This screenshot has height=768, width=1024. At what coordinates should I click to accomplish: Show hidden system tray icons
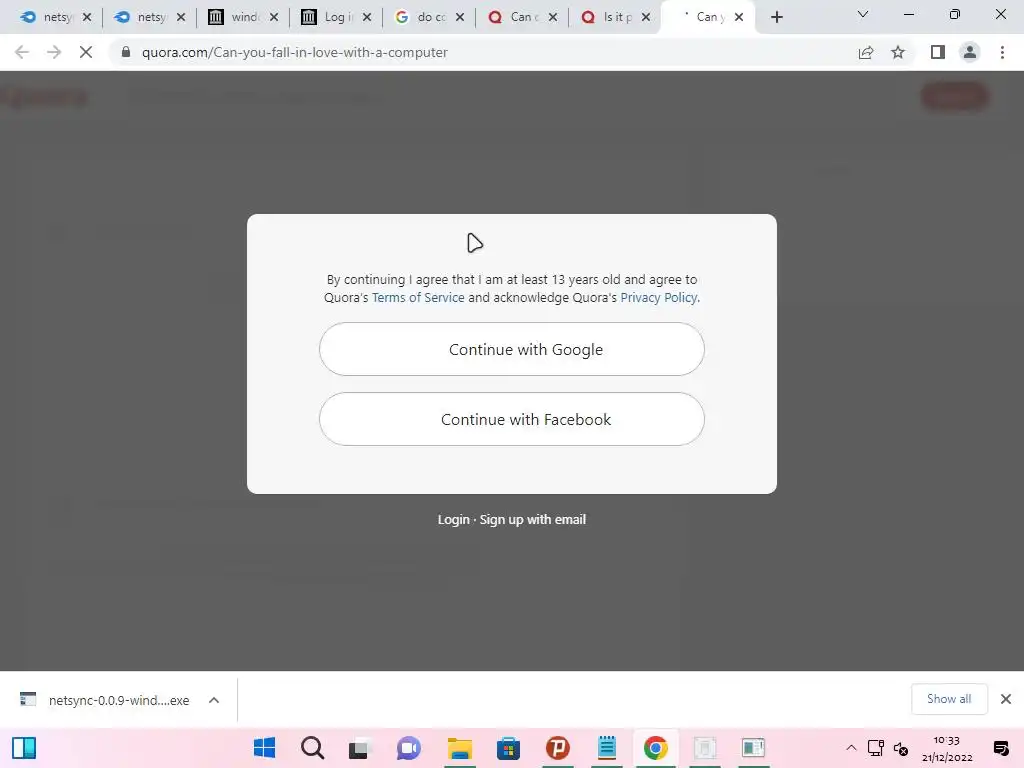coord(851,748)
